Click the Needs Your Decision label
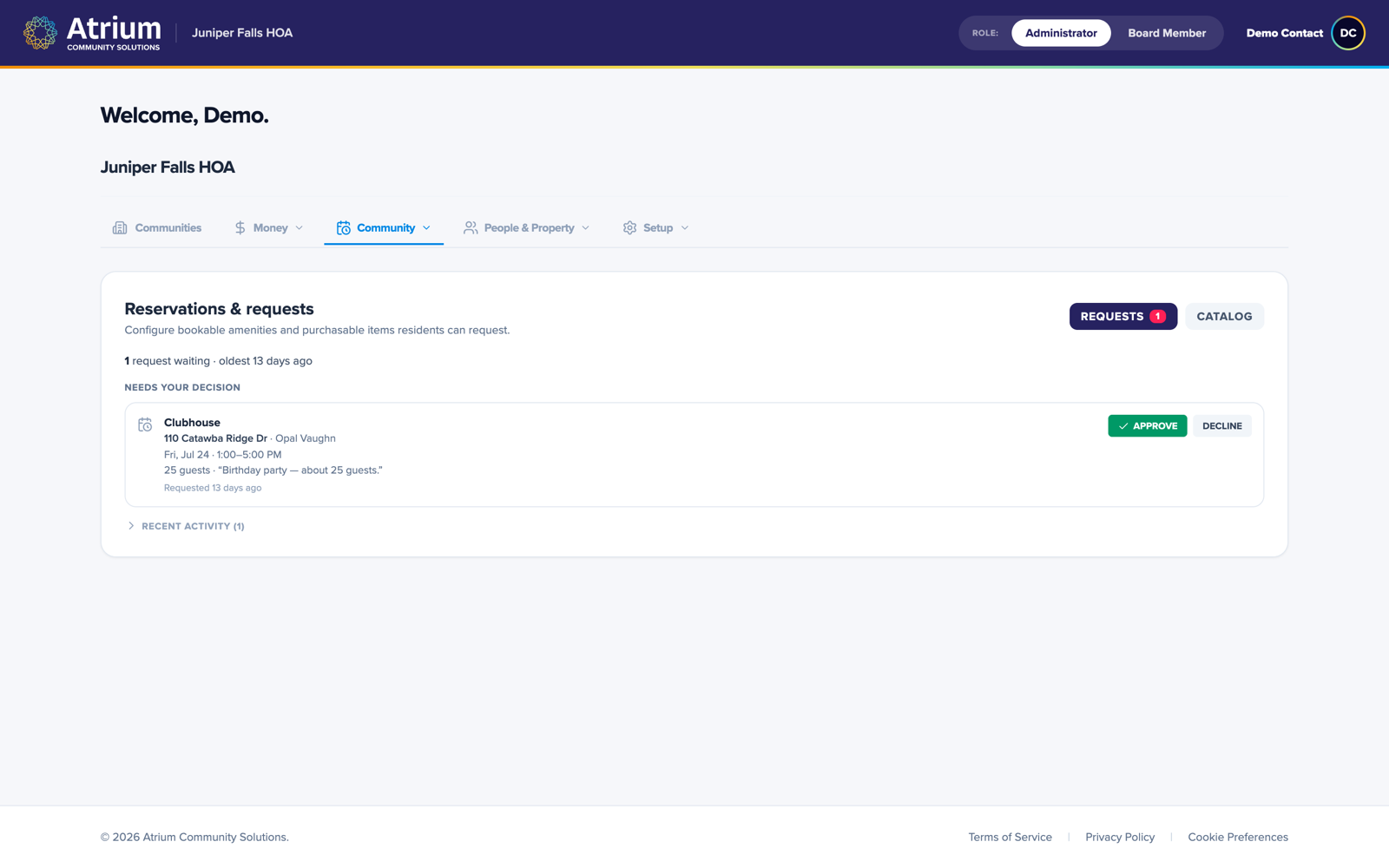 tap(182, 388)
